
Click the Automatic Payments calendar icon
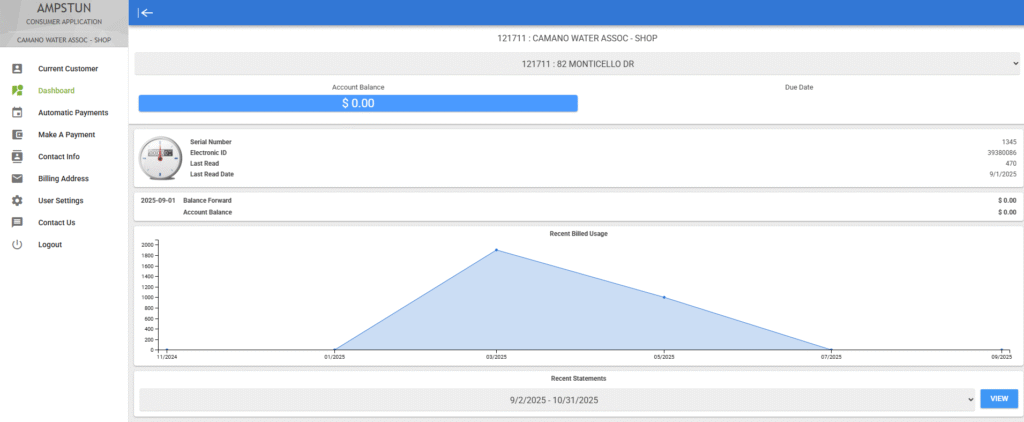point(17,113)
